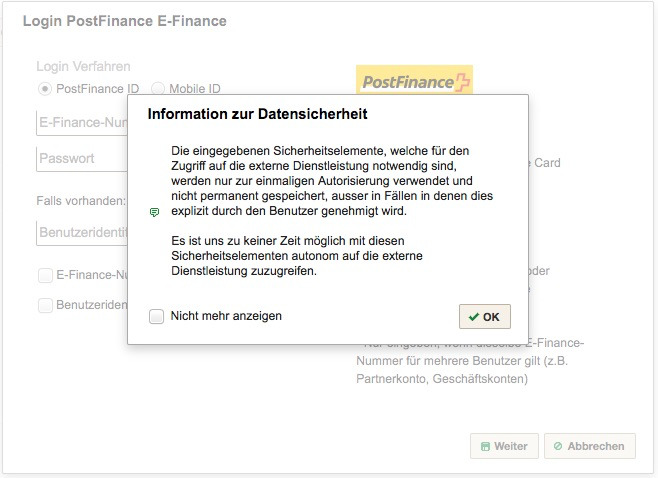
Task: Click the 'Login PostFinance E-Finance' title
Action: point(125,21)
